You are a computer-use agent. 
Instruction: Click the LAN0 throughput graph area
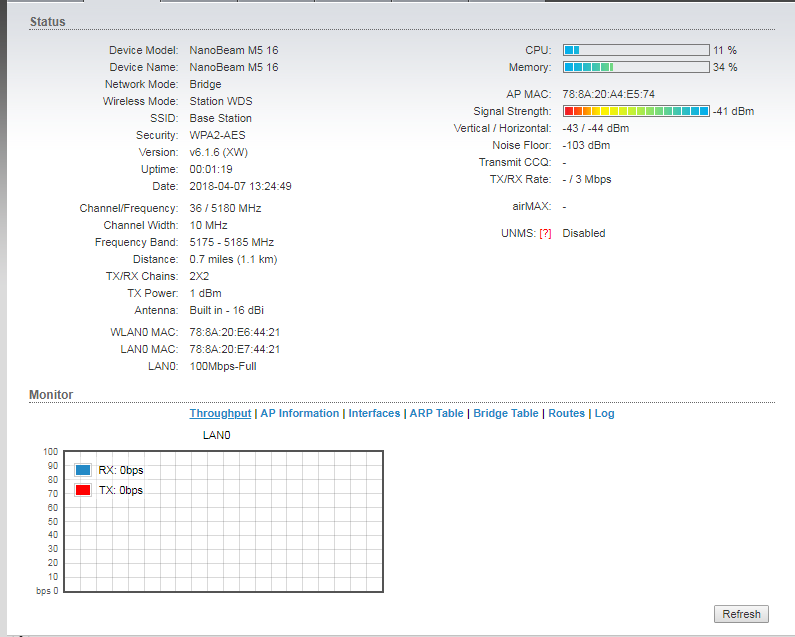point(224,521)
